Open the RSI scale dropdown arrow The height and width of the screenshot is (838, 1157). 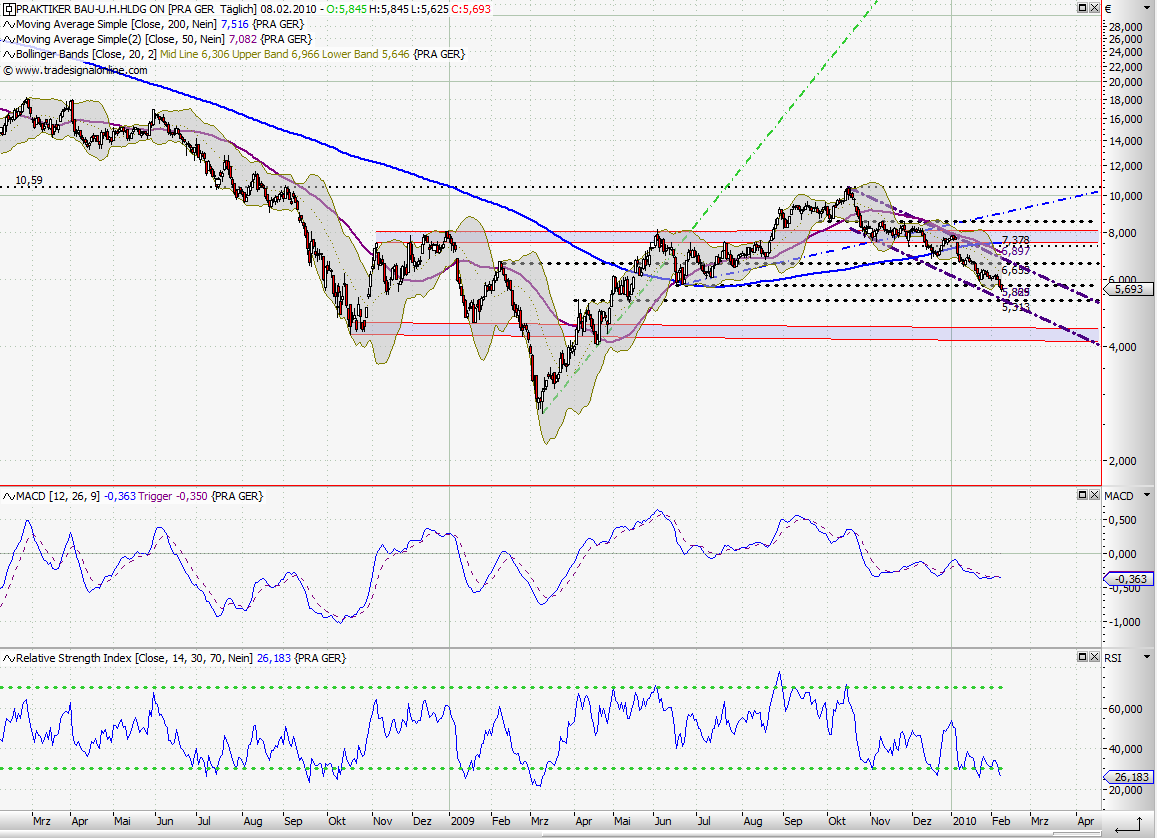pyautogui.click(x=1147, y=657)
